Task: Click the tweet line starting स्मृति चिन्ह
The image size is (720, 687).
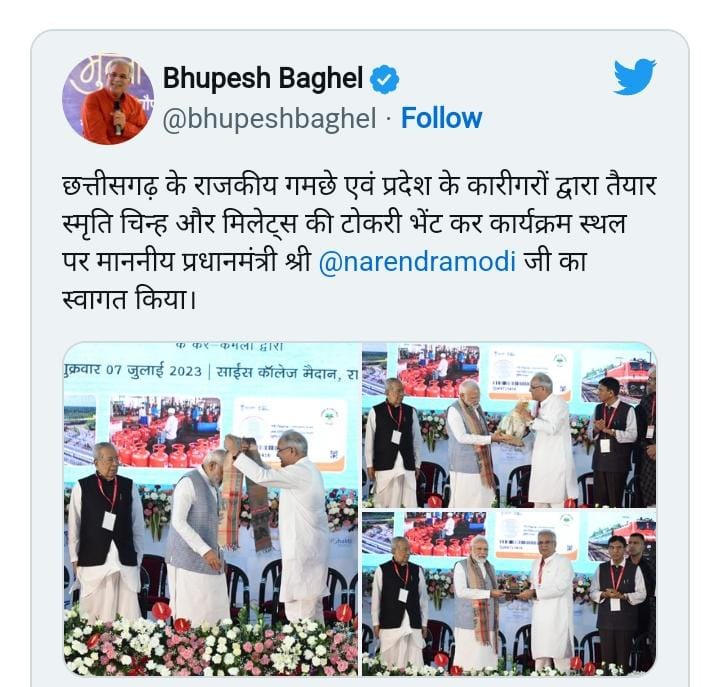Action: point(344,225)
